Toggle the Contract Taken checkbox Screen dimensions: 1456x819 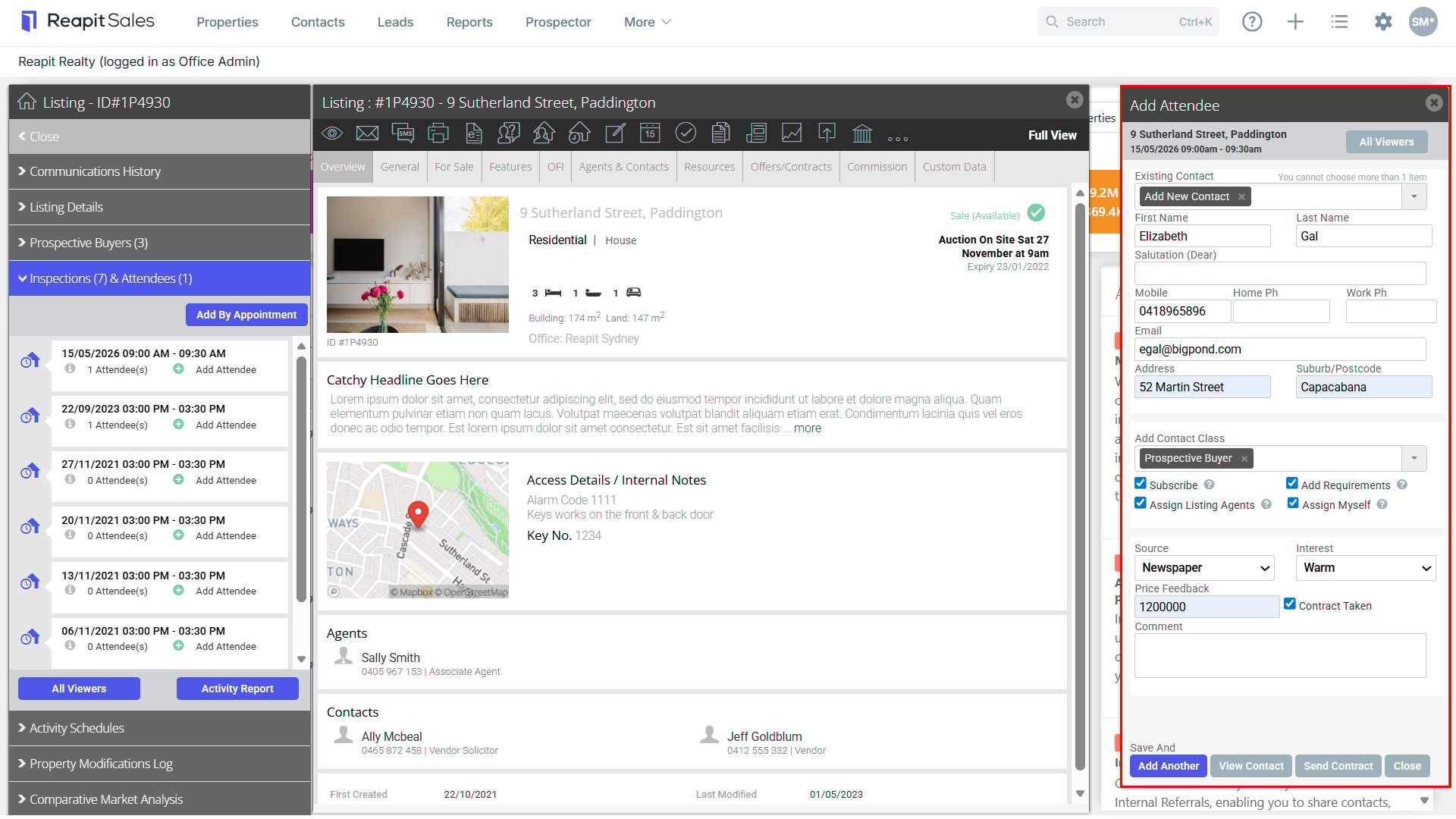[x=1290, y=604]
